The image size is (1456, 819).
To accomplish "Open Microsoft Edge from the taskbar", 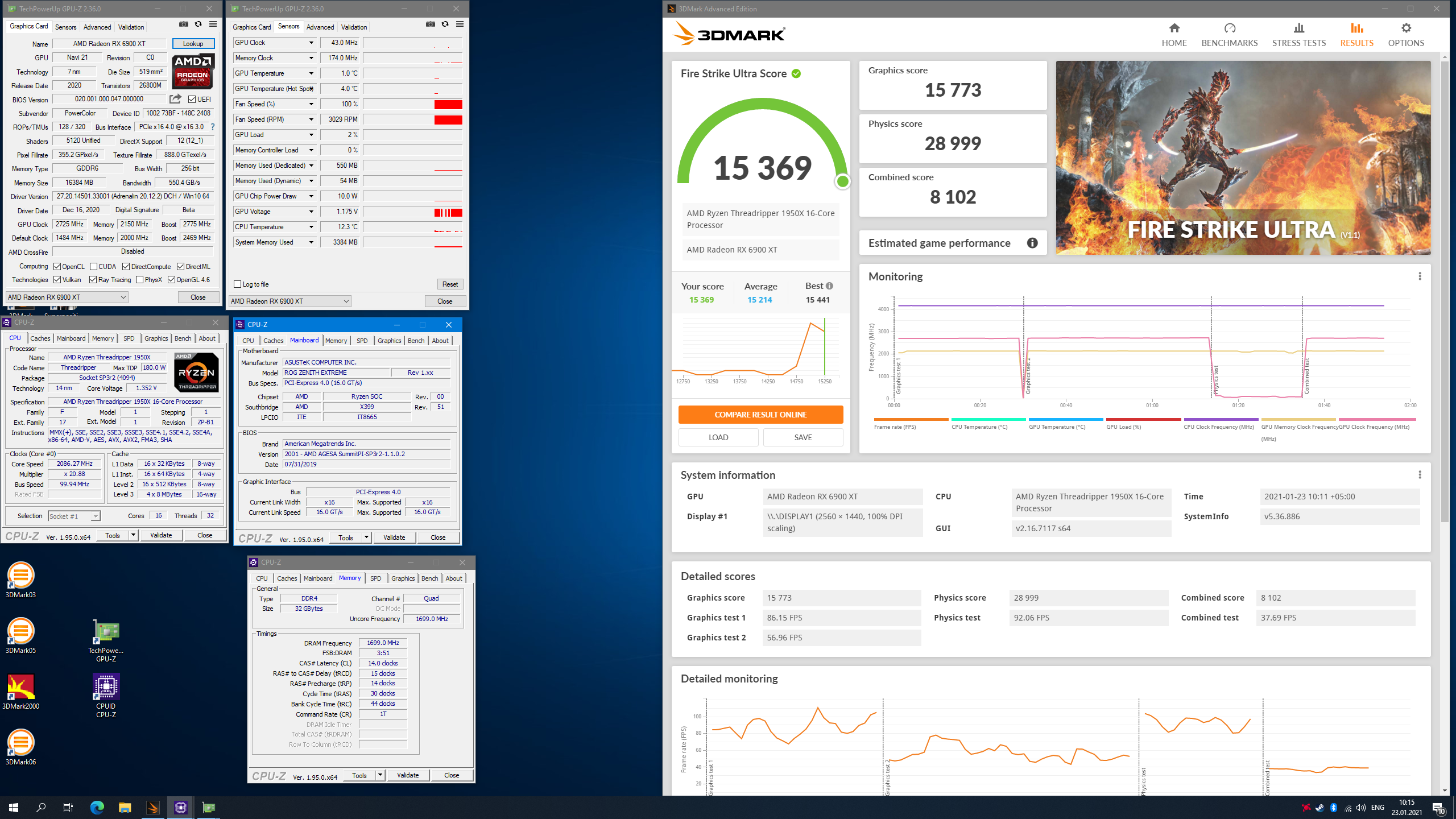I will click(x=97, y=807).
